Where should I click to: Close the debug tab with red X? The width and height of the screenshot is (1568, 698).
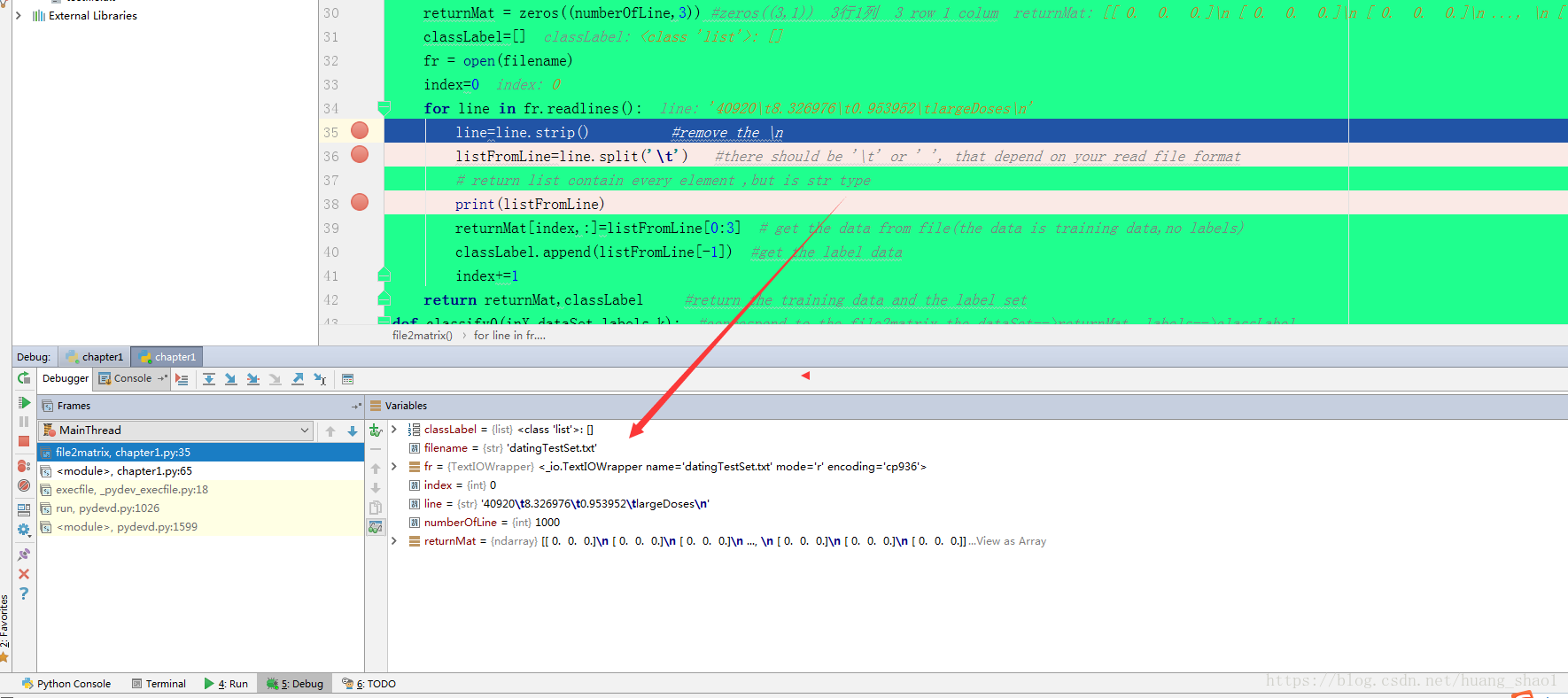[x=24, y=574]
